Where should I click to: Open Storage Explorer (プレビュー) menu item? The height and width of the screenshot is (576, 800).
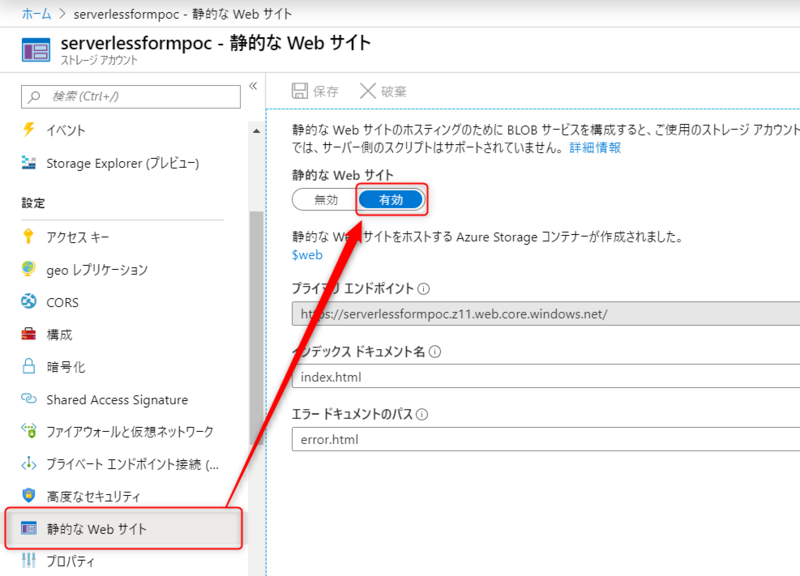click(122, 163)
